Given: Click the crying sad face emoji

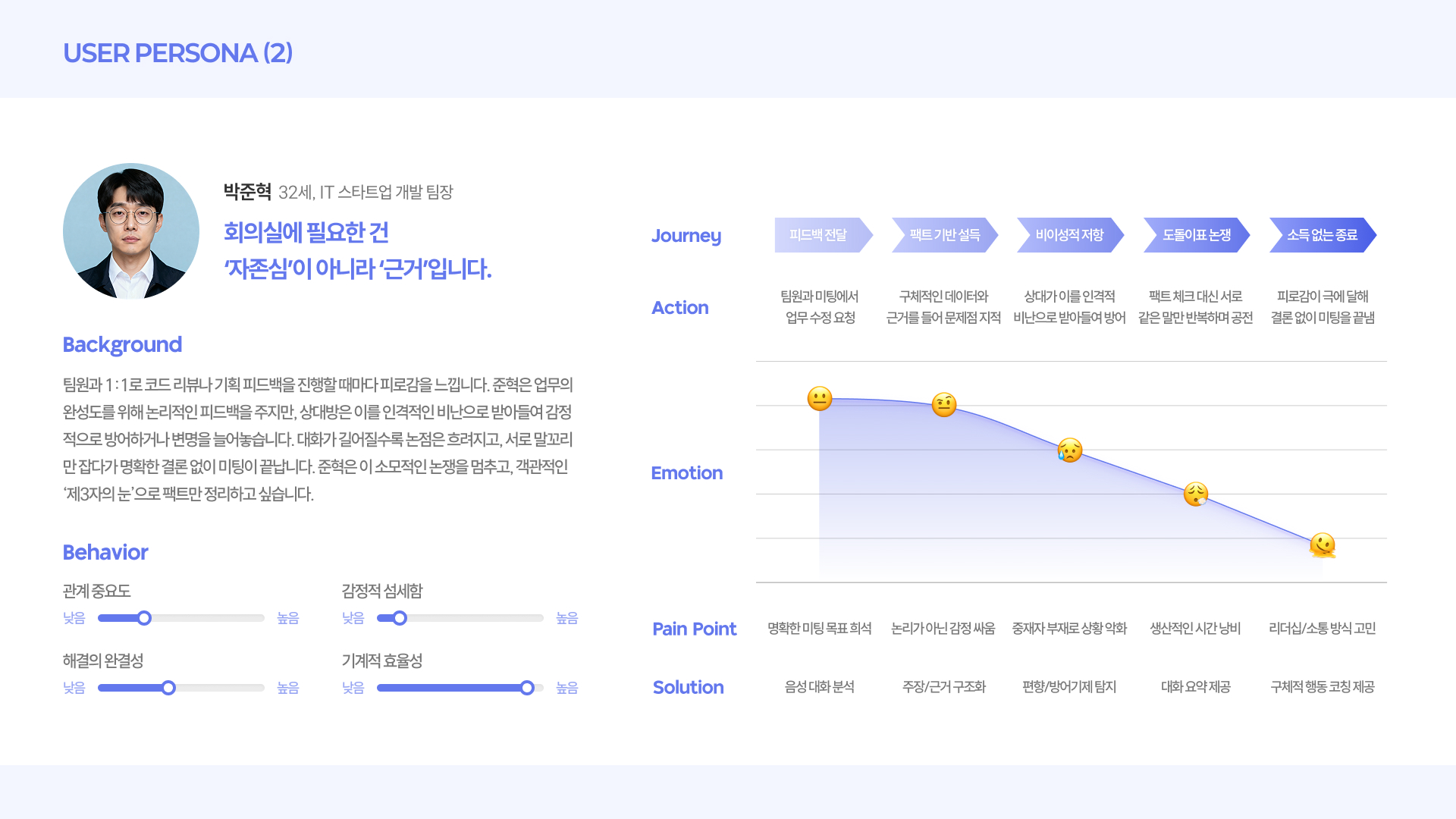Looking at the screenshot, I should coord(1070,450).
